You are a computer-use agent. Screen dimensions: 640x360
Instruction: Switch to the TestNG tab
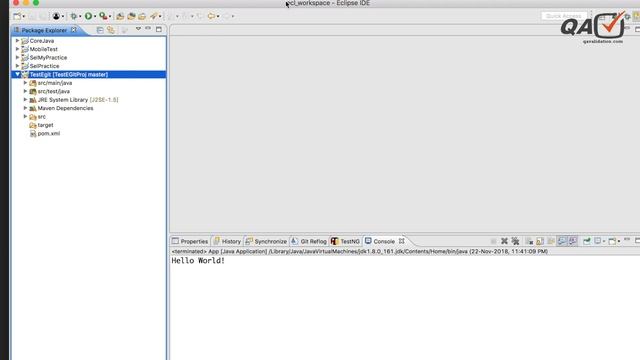(x=345, y=241)
